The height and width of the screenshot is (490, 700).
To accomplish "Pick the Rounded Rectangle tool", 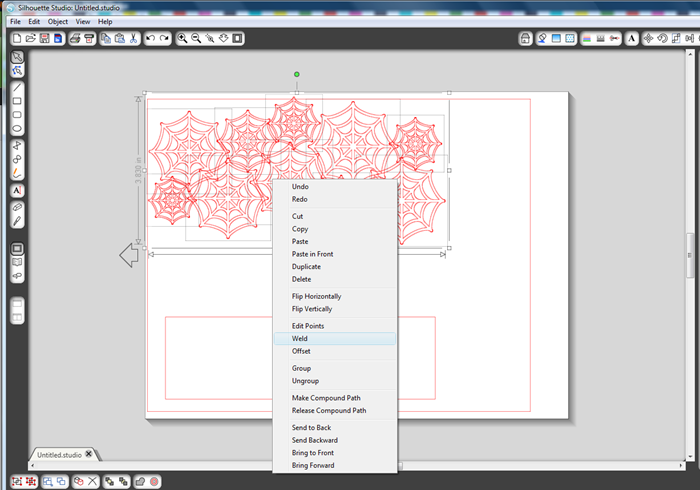I will [x=17, y=115].
